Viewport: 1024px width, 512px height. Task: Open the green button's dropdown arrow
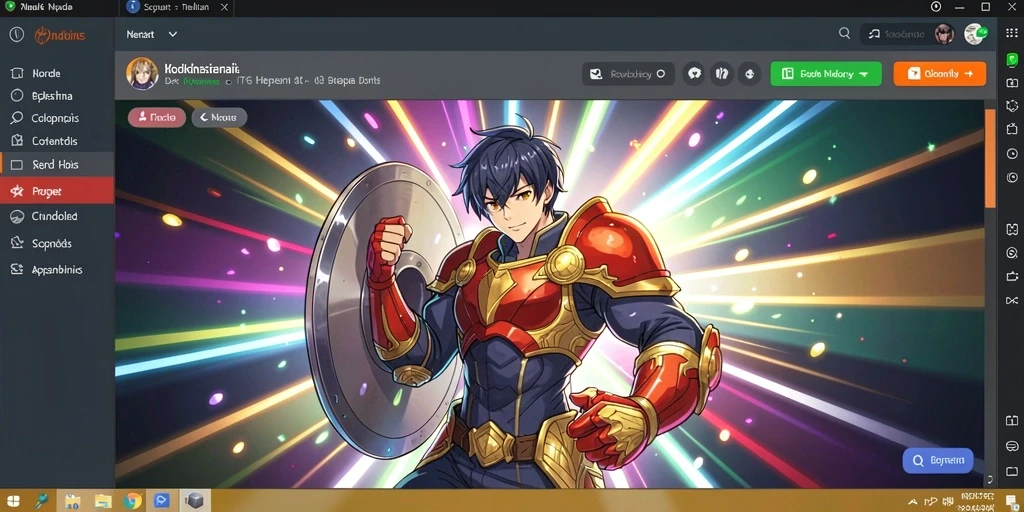(x=863, y=74)
